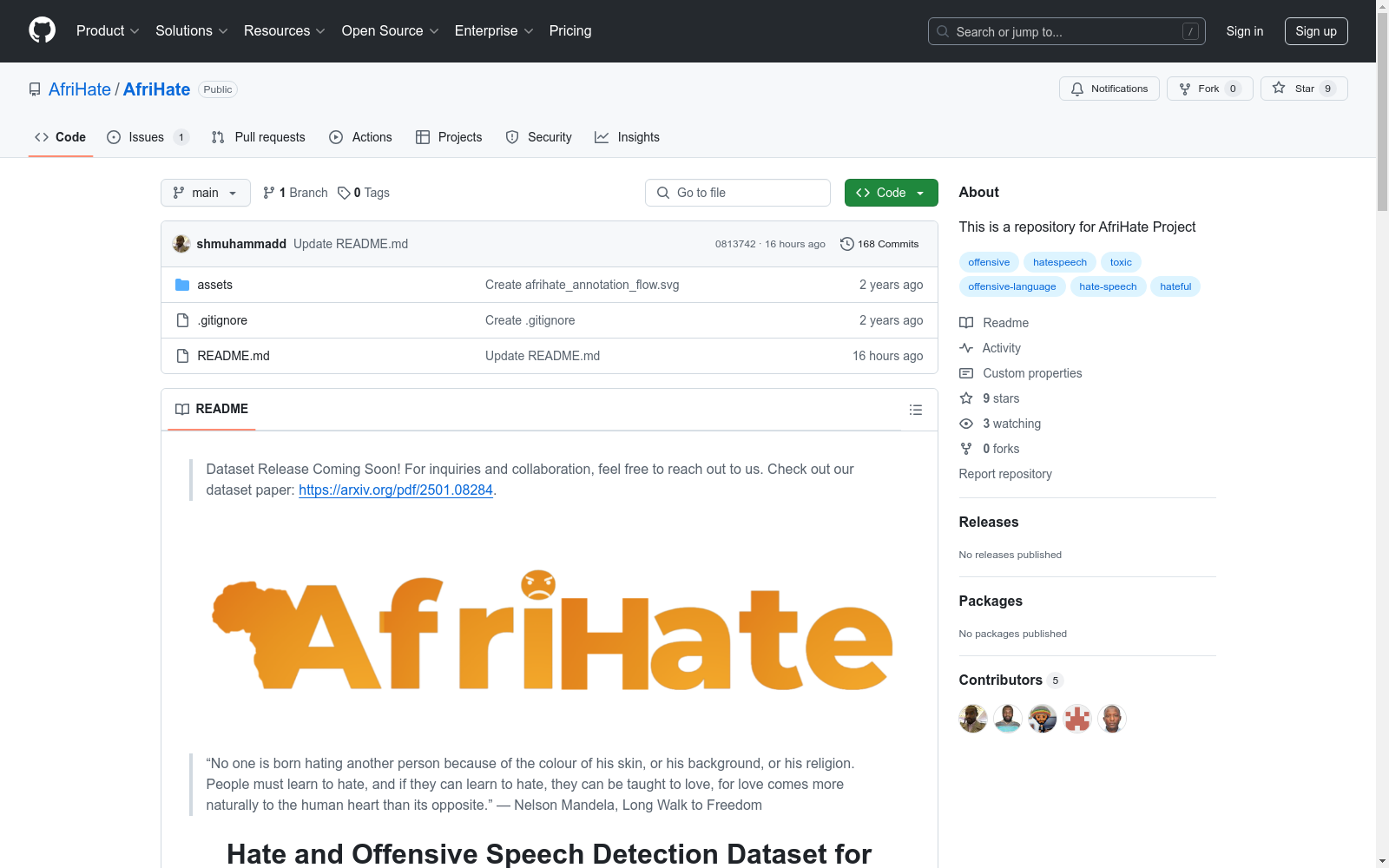1389x868 pixels.
Task: Click the second contributor avatar
Action: point(1008,719)
